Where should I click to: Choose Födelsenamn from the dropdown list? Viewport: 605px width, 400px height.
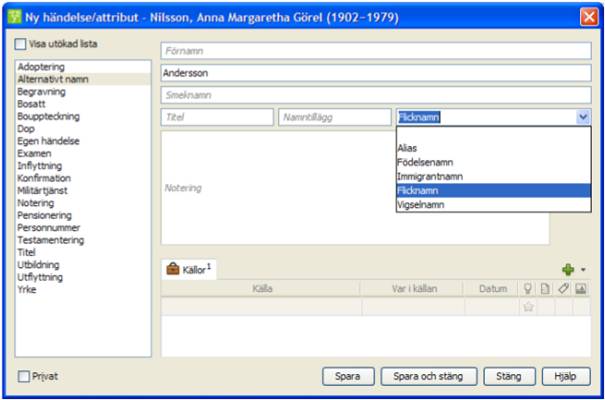[x=424, y=161]
